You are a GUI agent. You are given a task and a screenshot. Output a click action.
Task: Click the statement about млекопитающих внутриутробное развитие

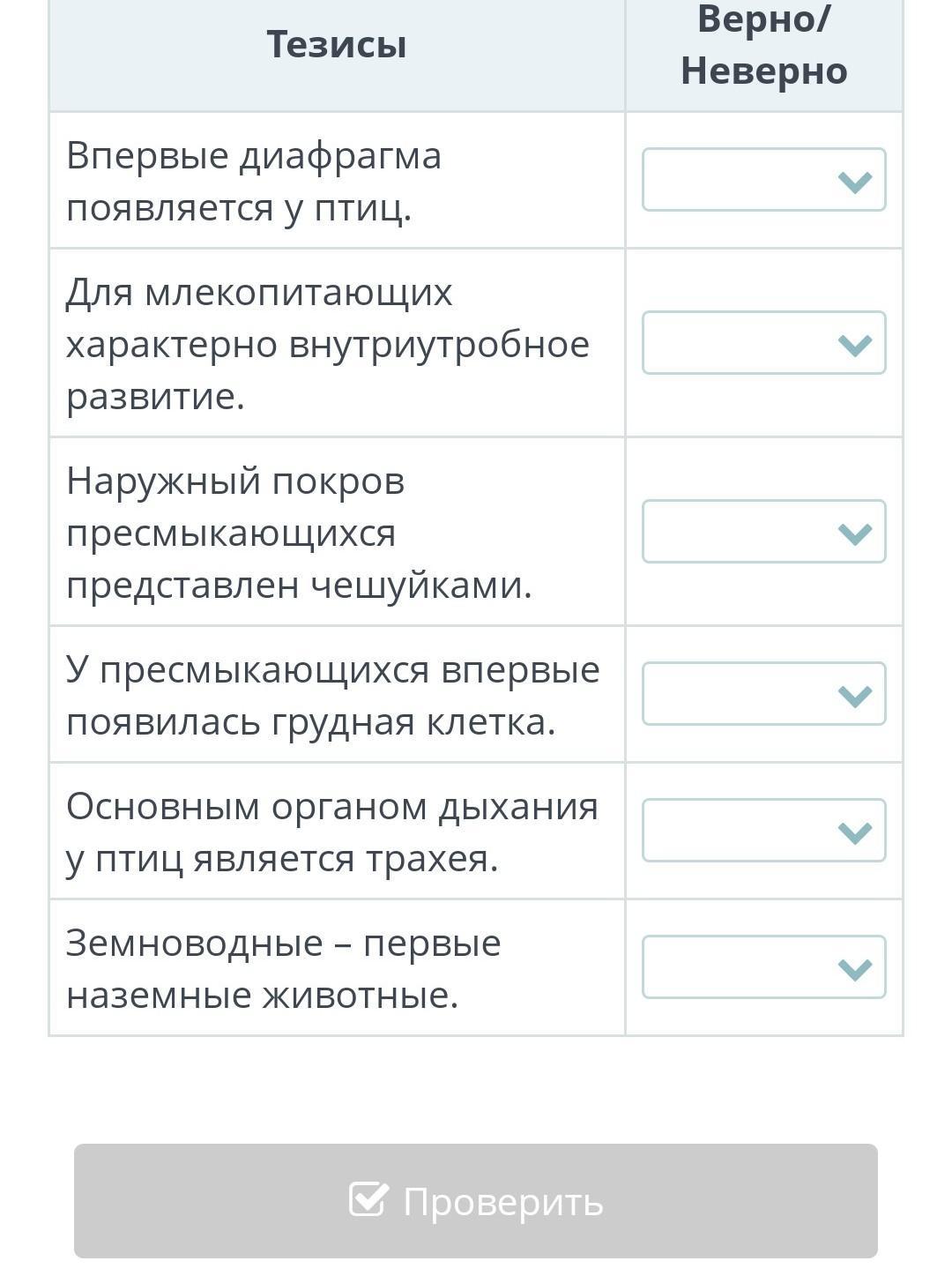point(327,344)
